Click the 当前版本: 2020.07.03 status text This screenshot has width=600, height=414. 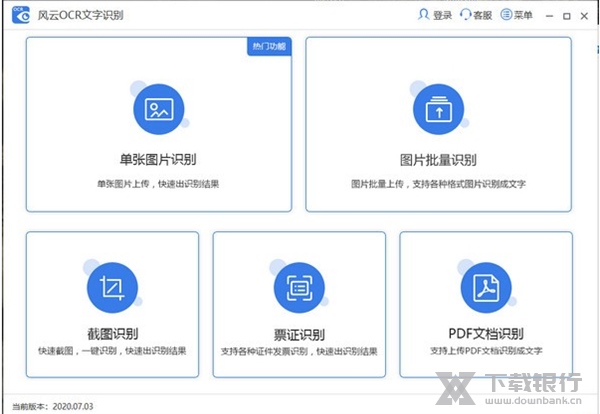click(x=53, y=406)
